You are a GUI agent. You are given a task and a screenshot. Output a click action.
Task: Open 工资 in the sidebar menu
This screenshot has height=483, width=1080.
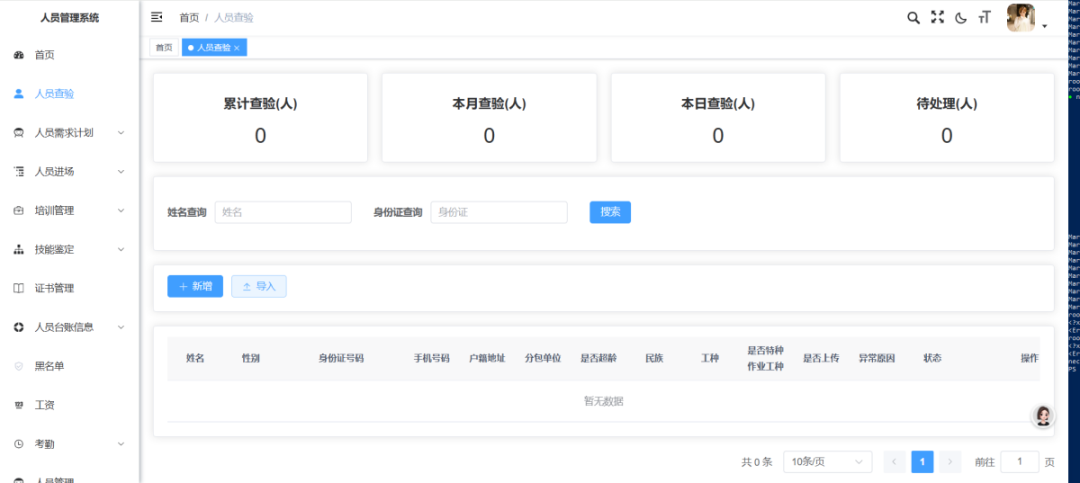70,405
